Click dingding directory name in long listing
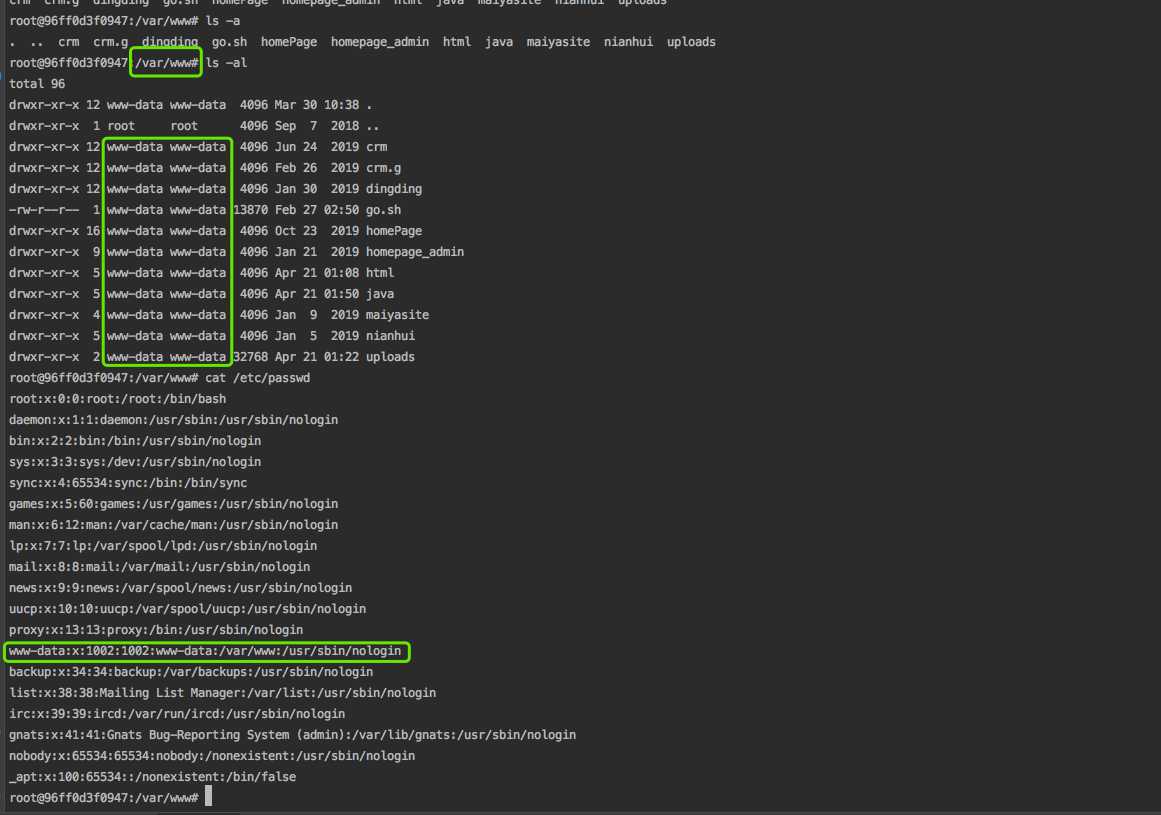 click(393, 189)
